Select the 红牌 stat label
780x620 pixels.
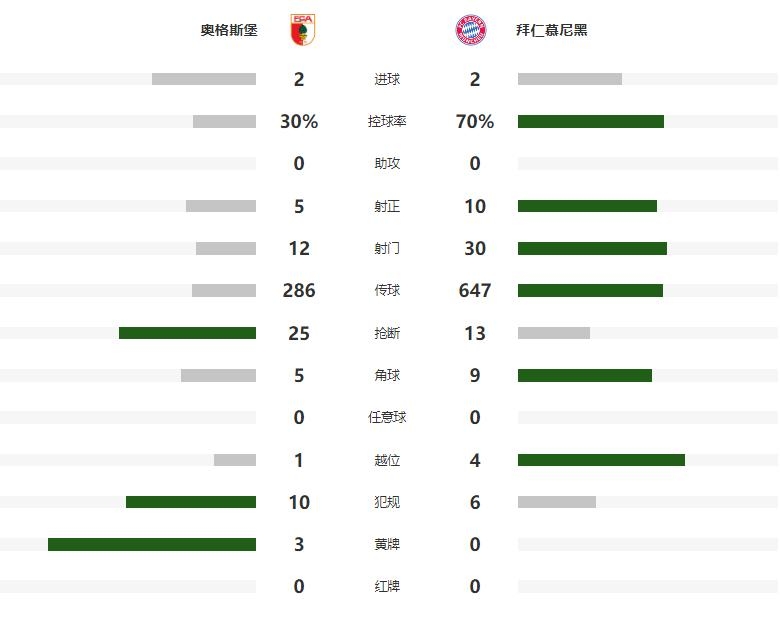[387, 587]
